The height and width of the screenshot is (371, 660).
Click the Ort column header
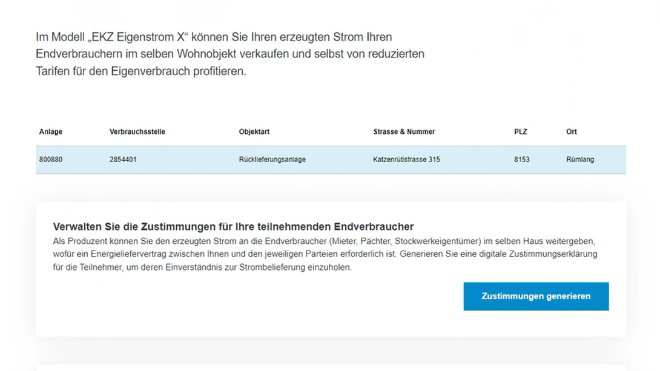coord(571,131)
